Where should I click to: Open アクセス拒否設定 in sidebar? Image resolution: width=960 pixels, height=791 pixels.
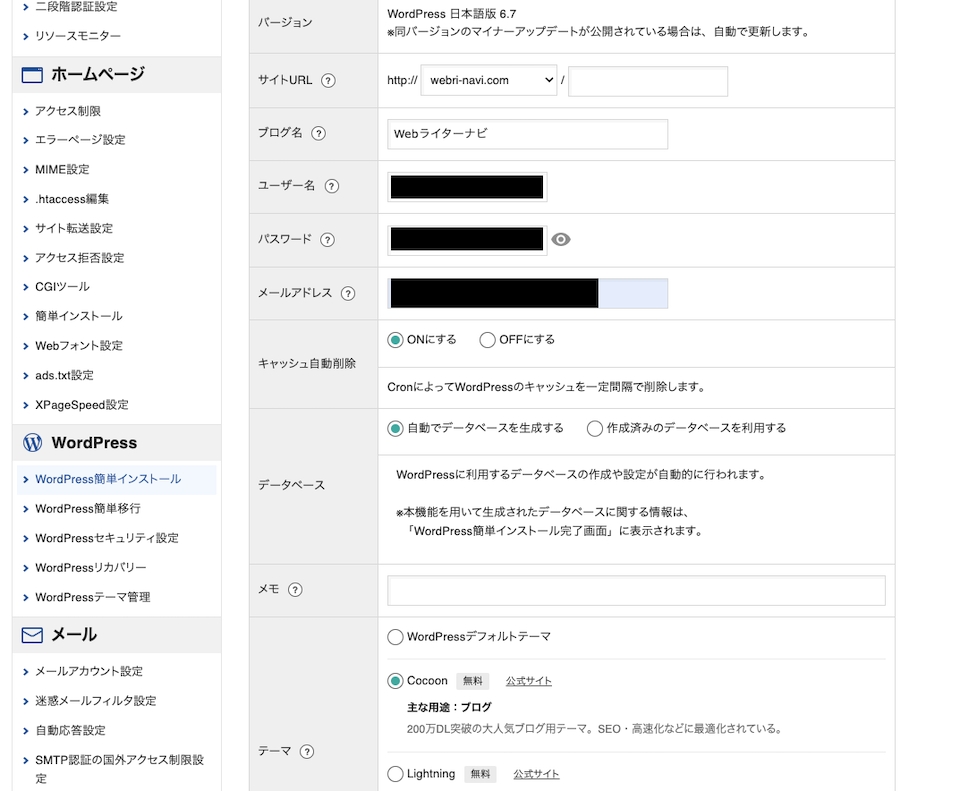point(80,258)
